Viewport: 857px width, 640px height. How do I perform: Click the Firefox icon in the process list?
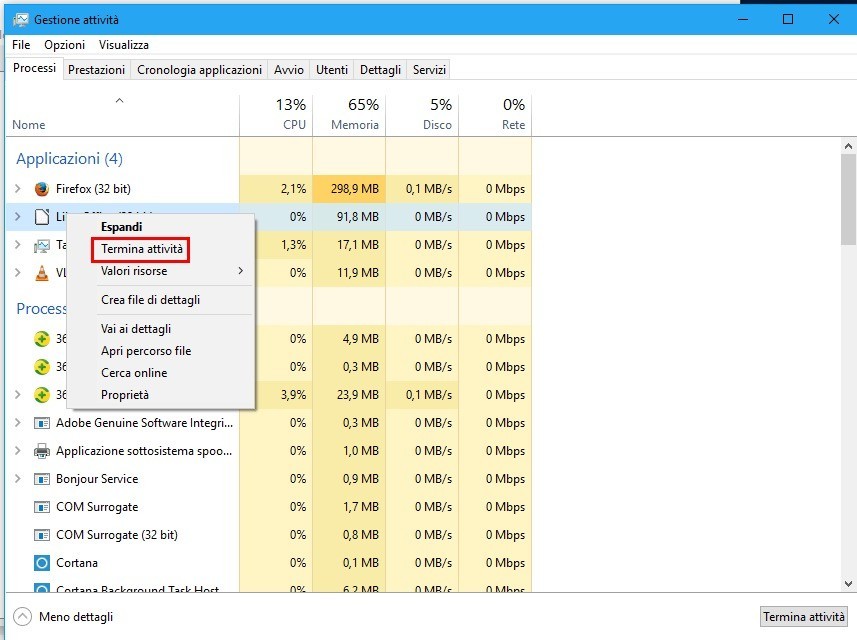[x=42, y=189]
